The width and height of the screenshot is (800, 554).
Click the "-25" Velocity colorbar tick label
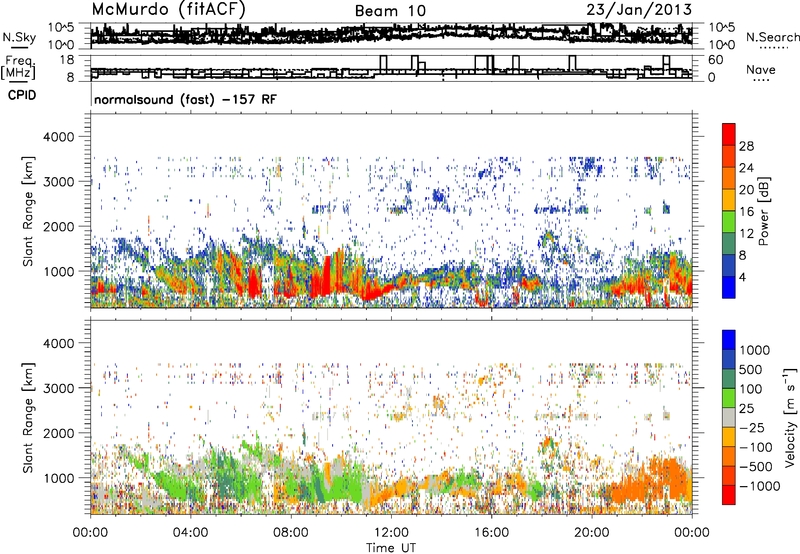752,428
